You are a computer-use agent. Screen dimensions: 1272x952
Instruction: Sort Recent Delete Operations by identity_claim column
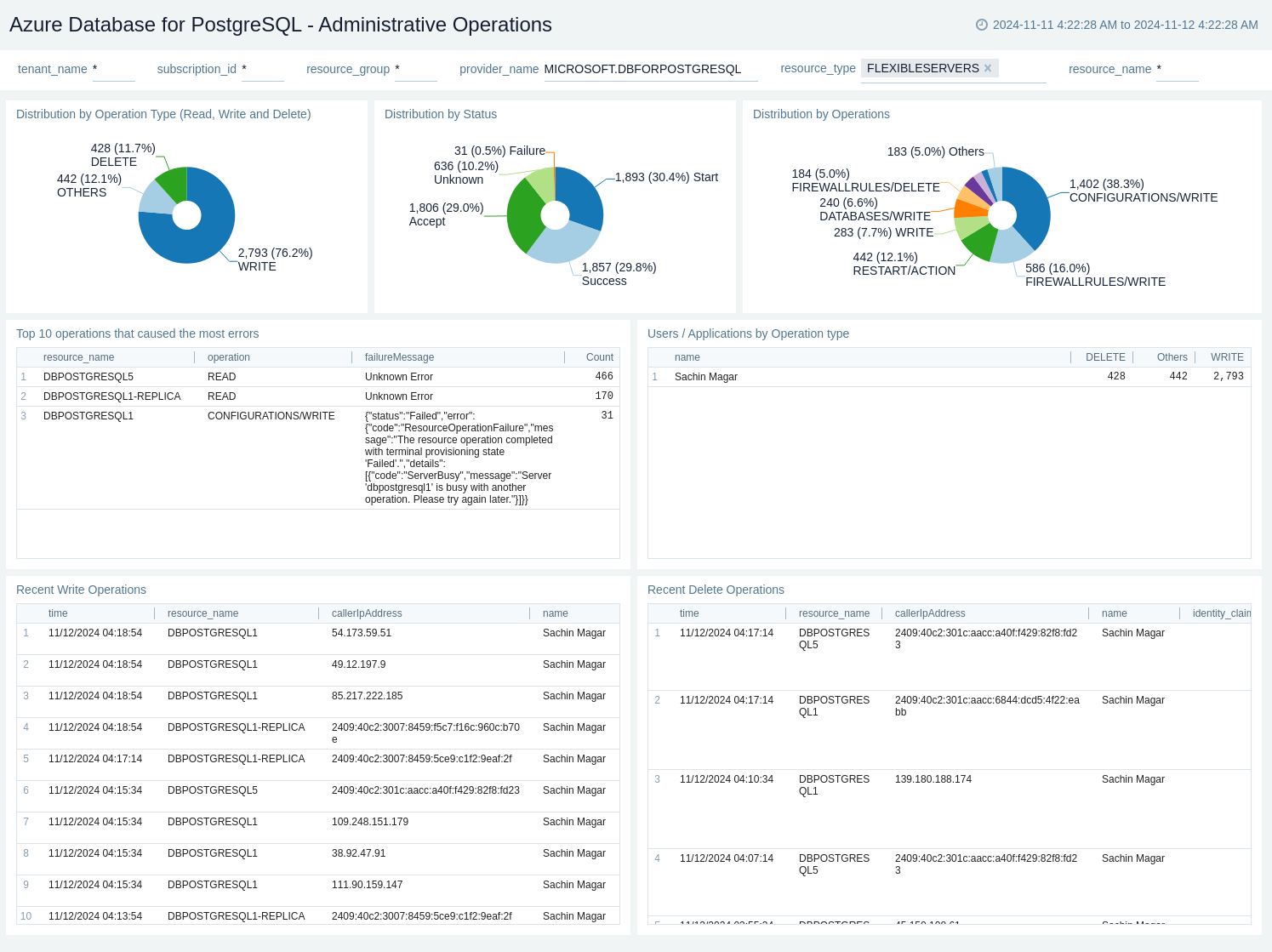pyautogui.click(x=1222, y=613)
